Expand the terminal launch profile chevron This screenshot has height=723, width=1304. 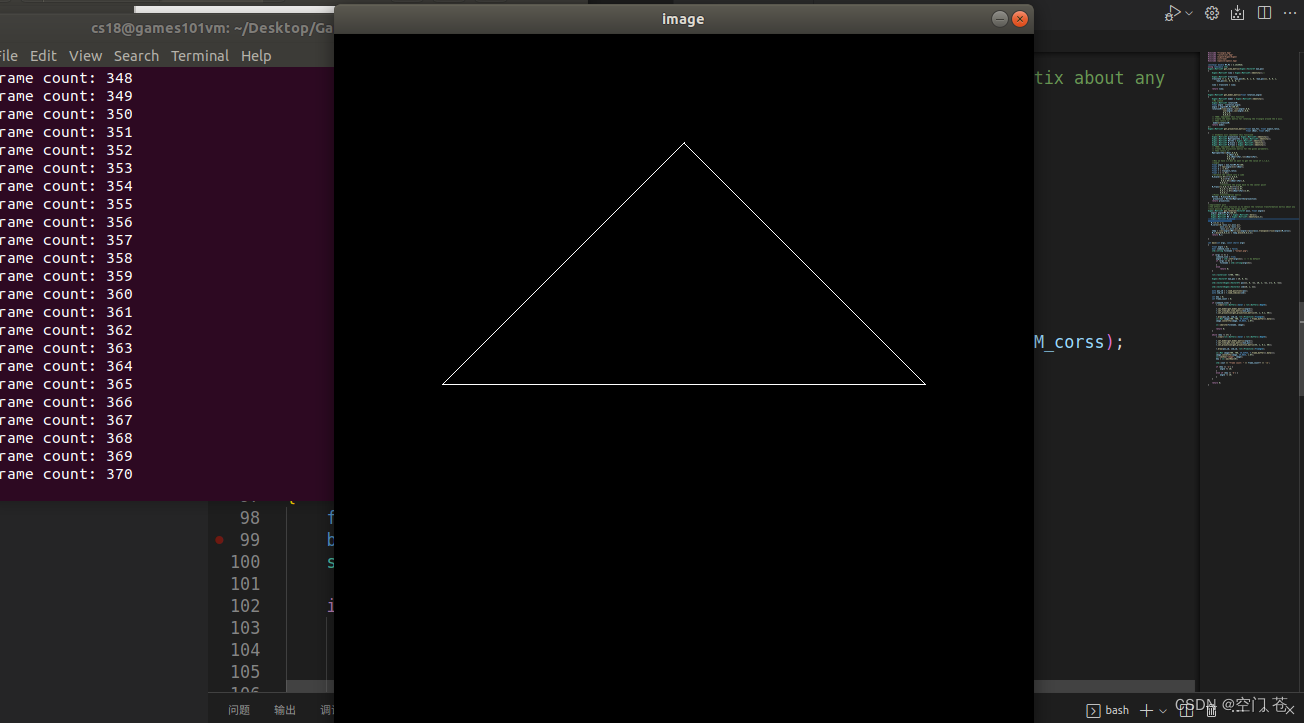click(1163, 711)
